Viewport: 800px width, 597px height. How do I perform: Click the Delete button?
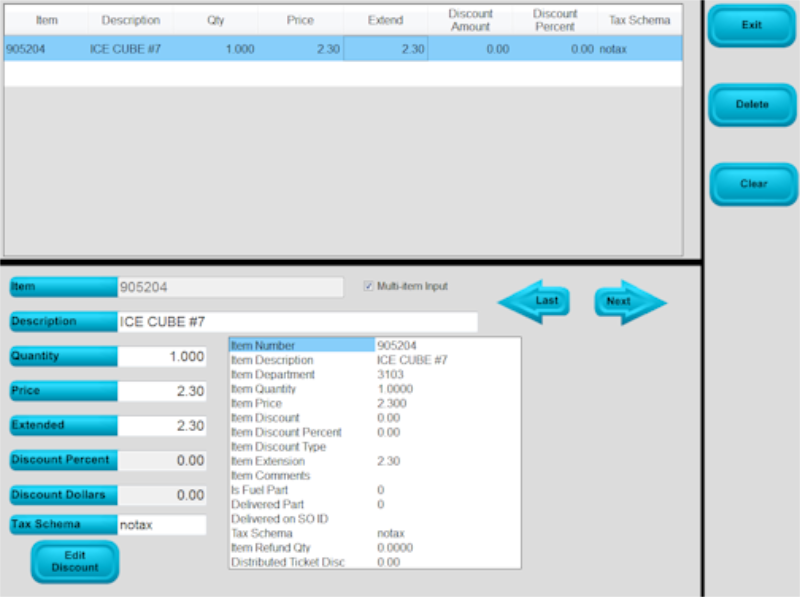click(x=751, y=105)
